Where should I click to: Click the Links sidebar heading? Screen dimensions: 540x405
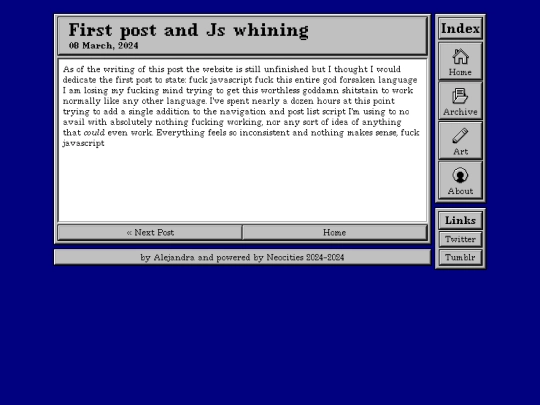(460, 220)
